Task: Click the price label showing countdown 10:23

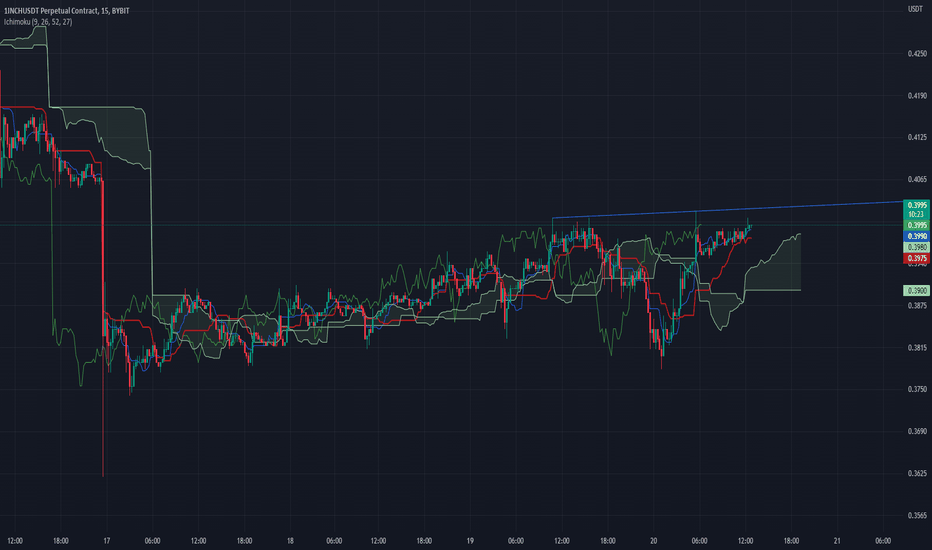Action: [x=916, y=210]
